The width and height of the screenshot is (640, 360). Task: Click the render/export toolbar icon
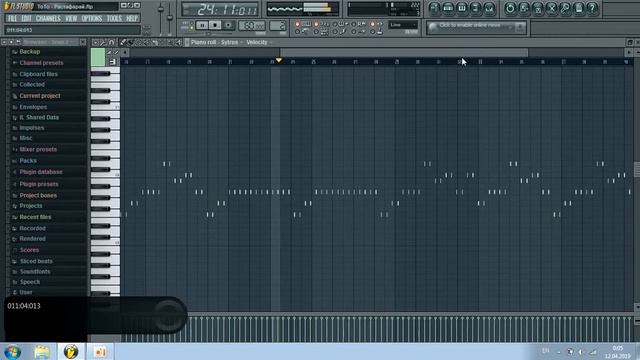coord(538,8)
